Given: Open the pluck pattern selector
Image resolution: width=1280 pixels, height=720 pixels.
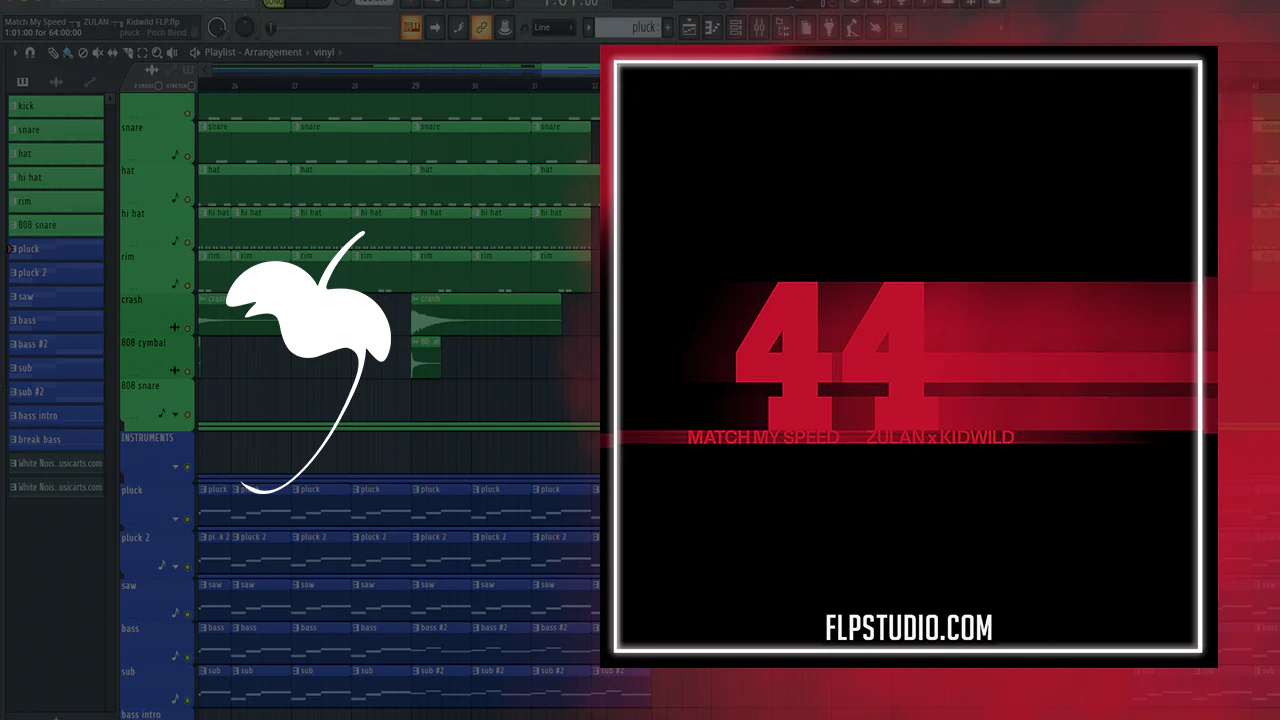Looking at the screenshot, I should pos(628,28).
